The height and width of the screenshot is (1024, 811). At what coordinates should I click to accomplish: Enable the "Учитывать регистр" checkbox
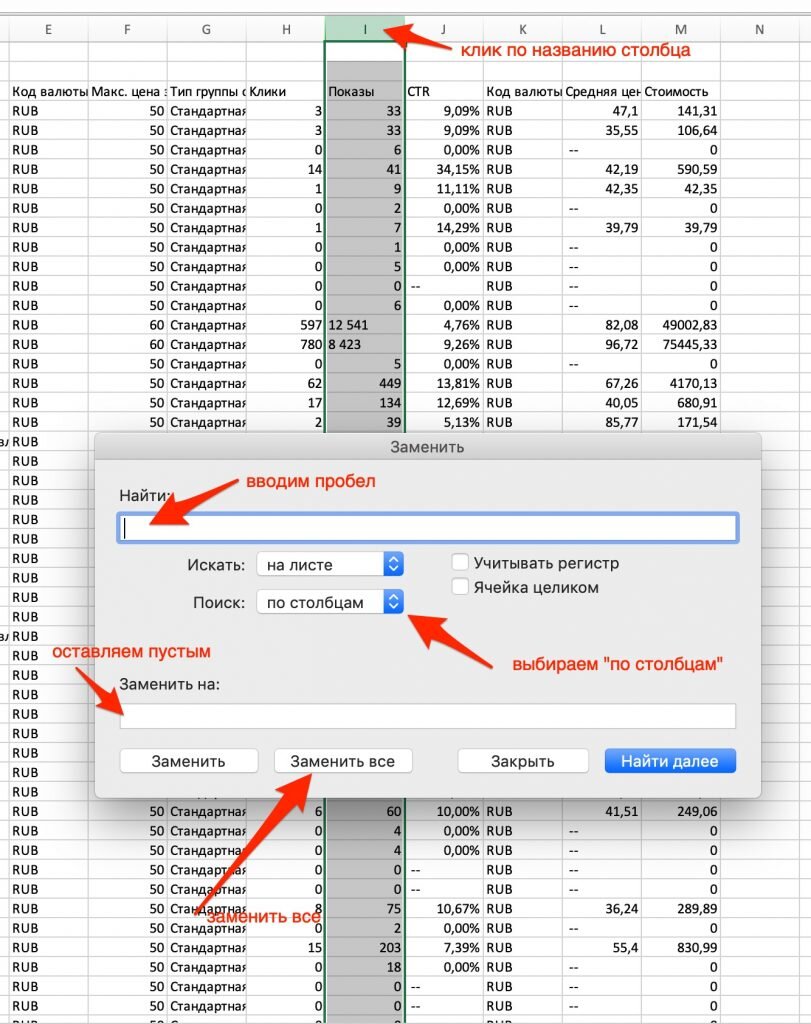click(459, 562)
